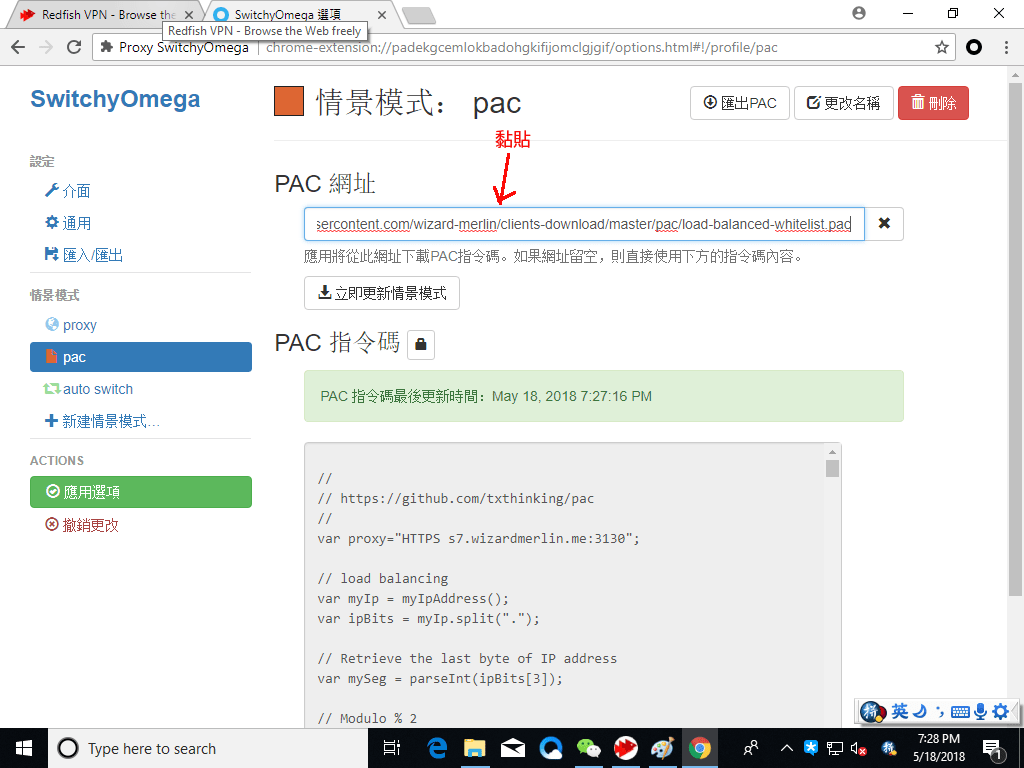This screenshot has height=768, width=1024.
Task: Open the Windows Start menu
Action: pos(24,748)
